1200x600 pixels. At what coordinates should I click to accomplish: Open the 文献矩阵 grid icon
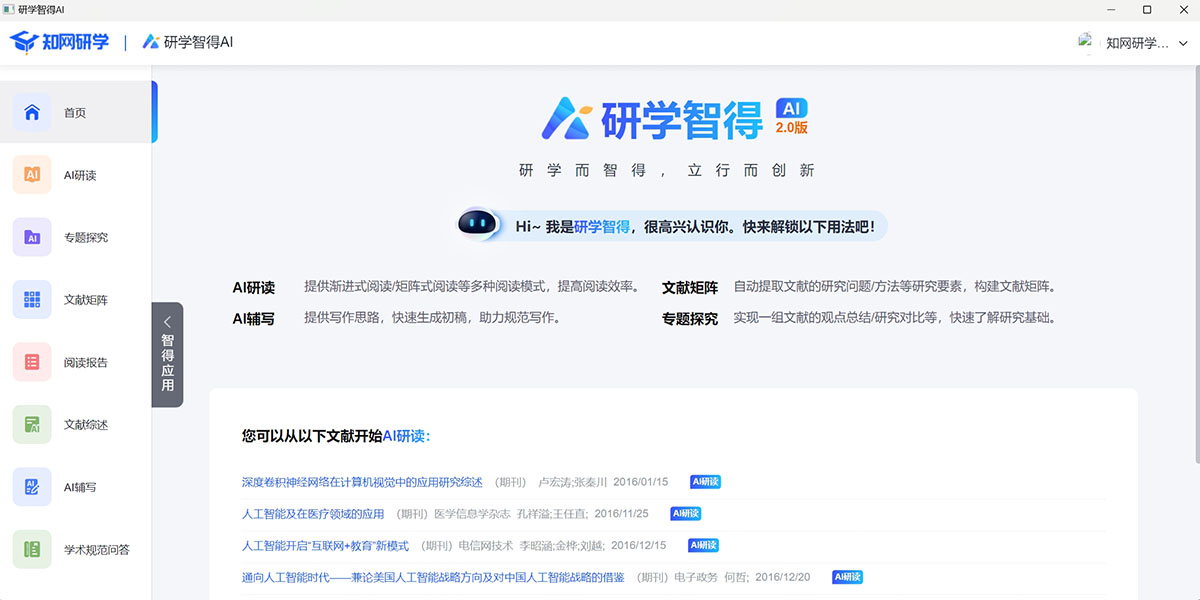click(32, 300)
